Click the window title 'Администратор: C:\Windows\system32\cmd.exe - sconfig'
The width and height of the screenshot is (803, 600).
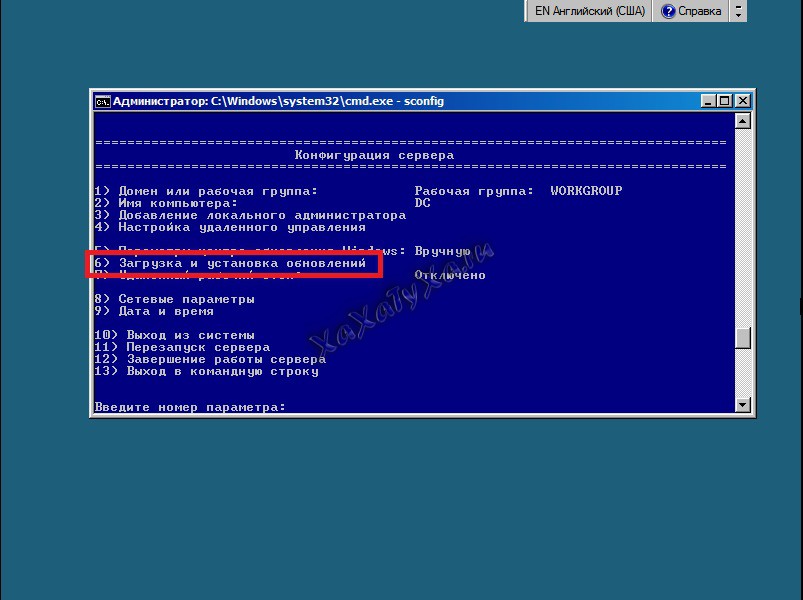[278, 101]
